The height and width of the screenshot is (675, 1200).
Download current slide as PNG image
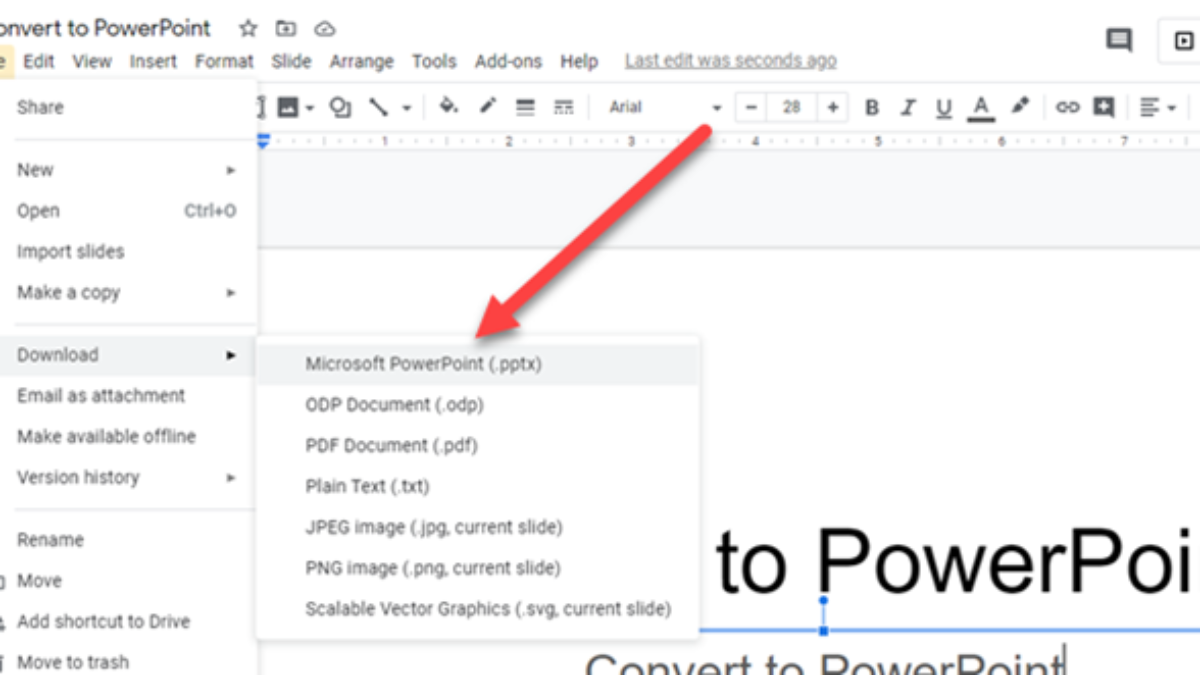click(x=478, y=568)
